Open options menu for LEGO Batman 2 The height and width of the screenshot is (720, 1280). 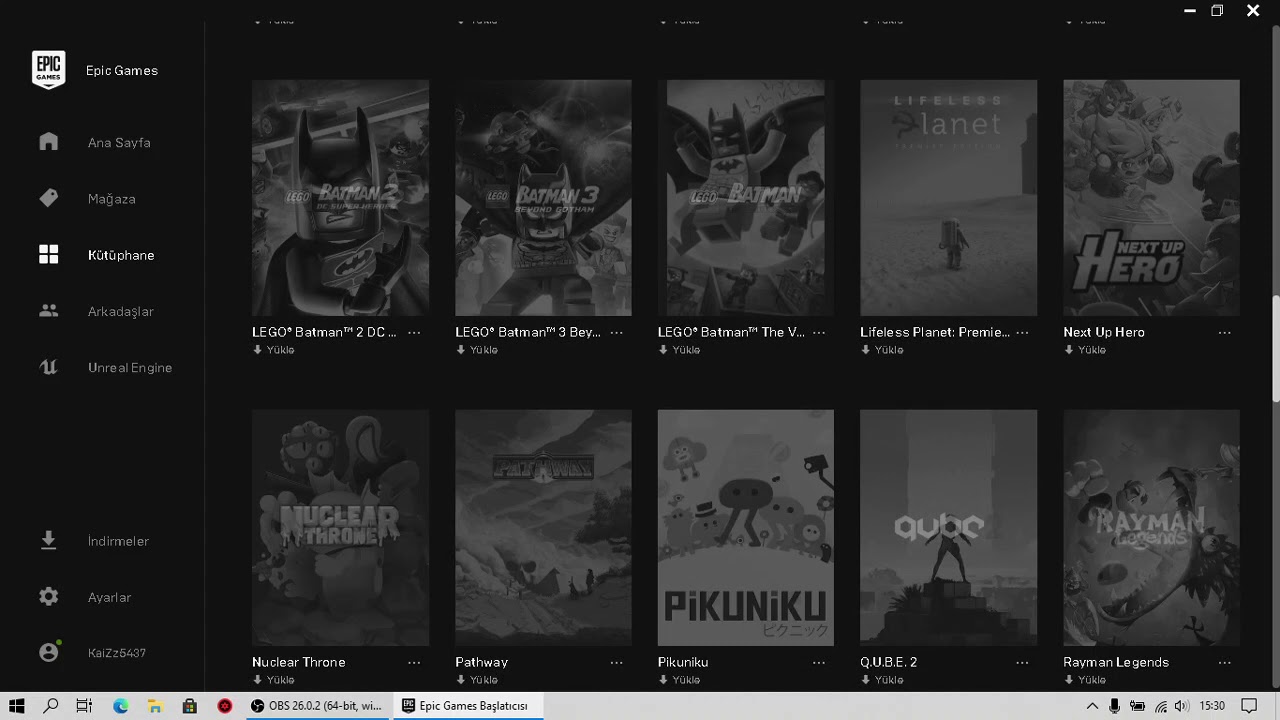pyautogui.click(x=414, y=333)
